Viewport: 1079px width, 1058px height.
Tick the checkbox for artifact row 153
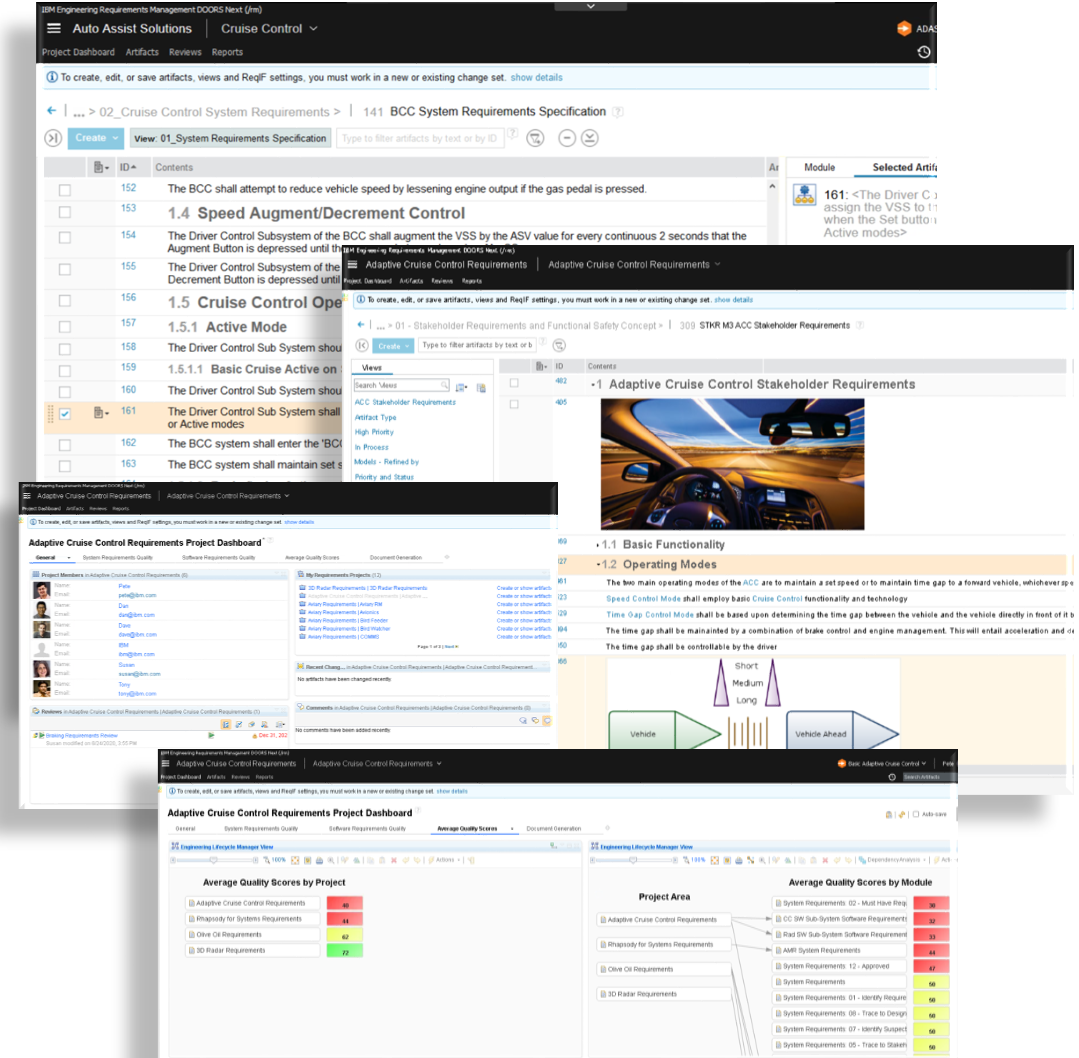(65, 212)
